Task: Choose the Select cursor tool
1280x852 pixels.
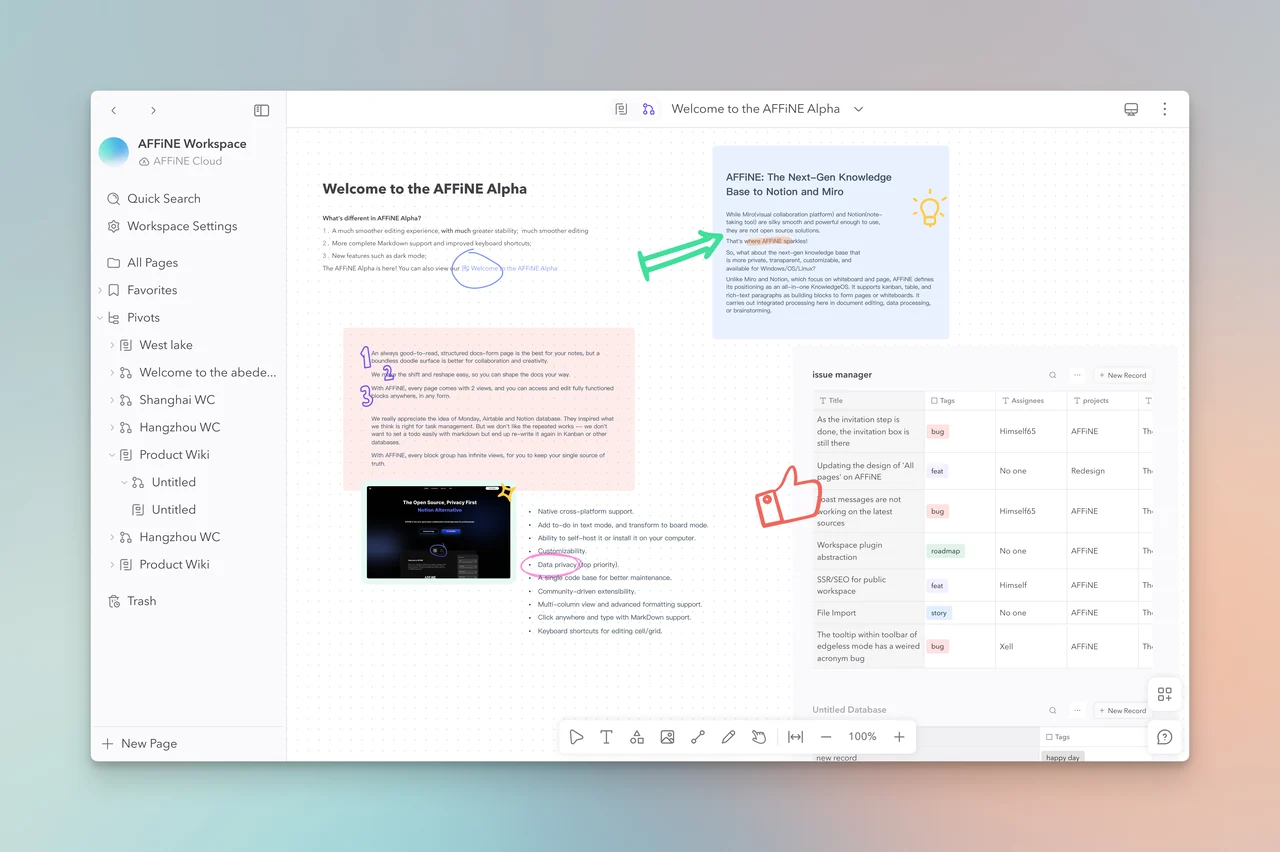Action: pyautogui.click(x=576, y=737)
